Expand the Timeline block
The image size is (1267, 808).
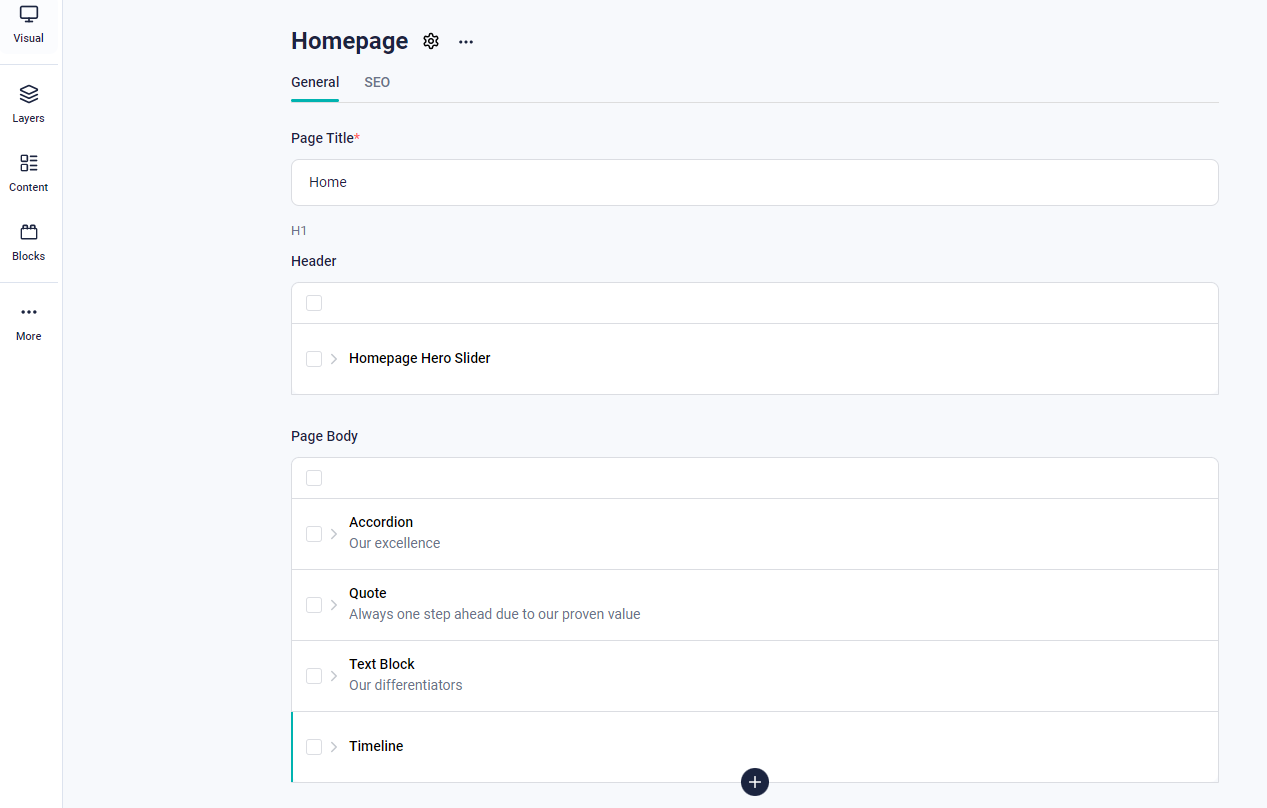pyautogui.click(x=334, y=747)
